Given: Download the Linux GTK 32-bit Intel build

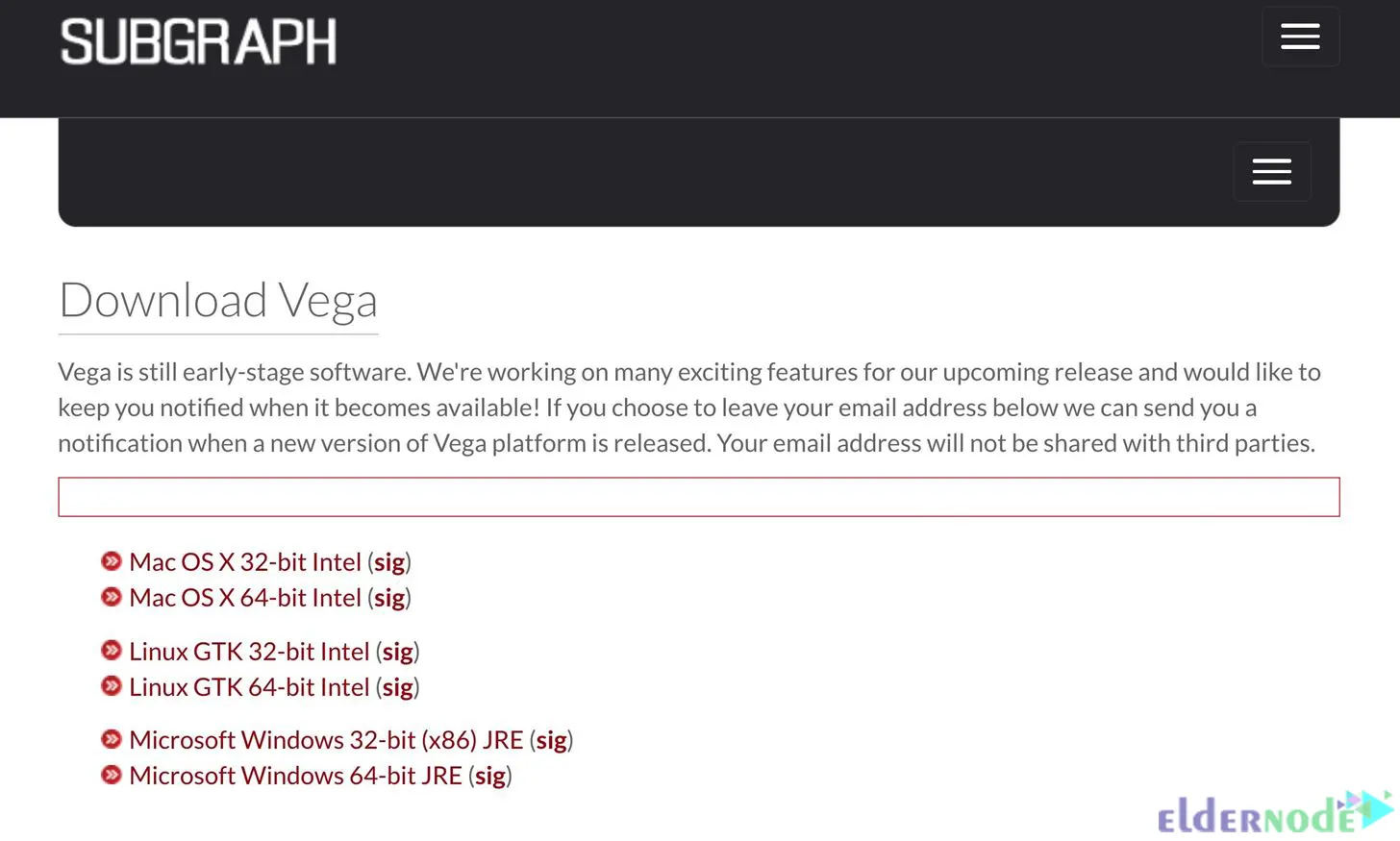Looking at the screenshot, I should click(x=249, y=651).
